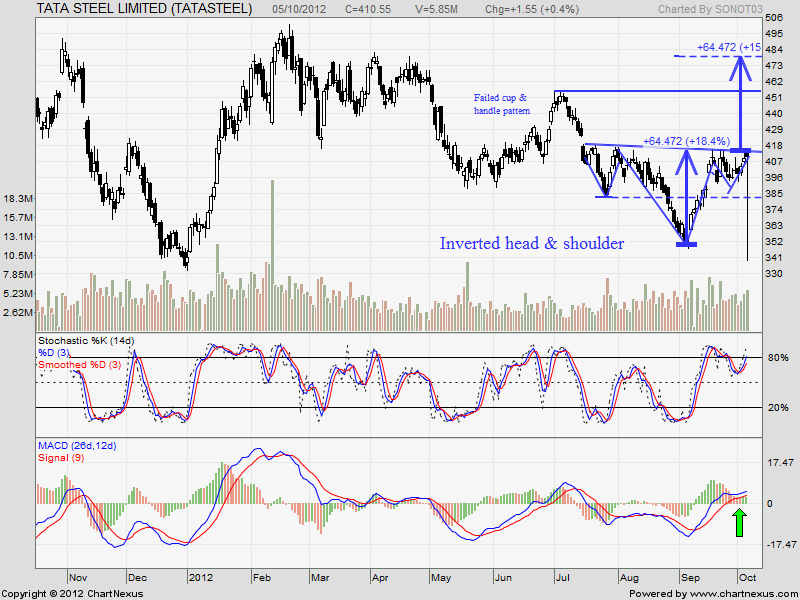Select the 2.62M volume axis label
This screenshot has width=800, height=600.
(18, 312)
